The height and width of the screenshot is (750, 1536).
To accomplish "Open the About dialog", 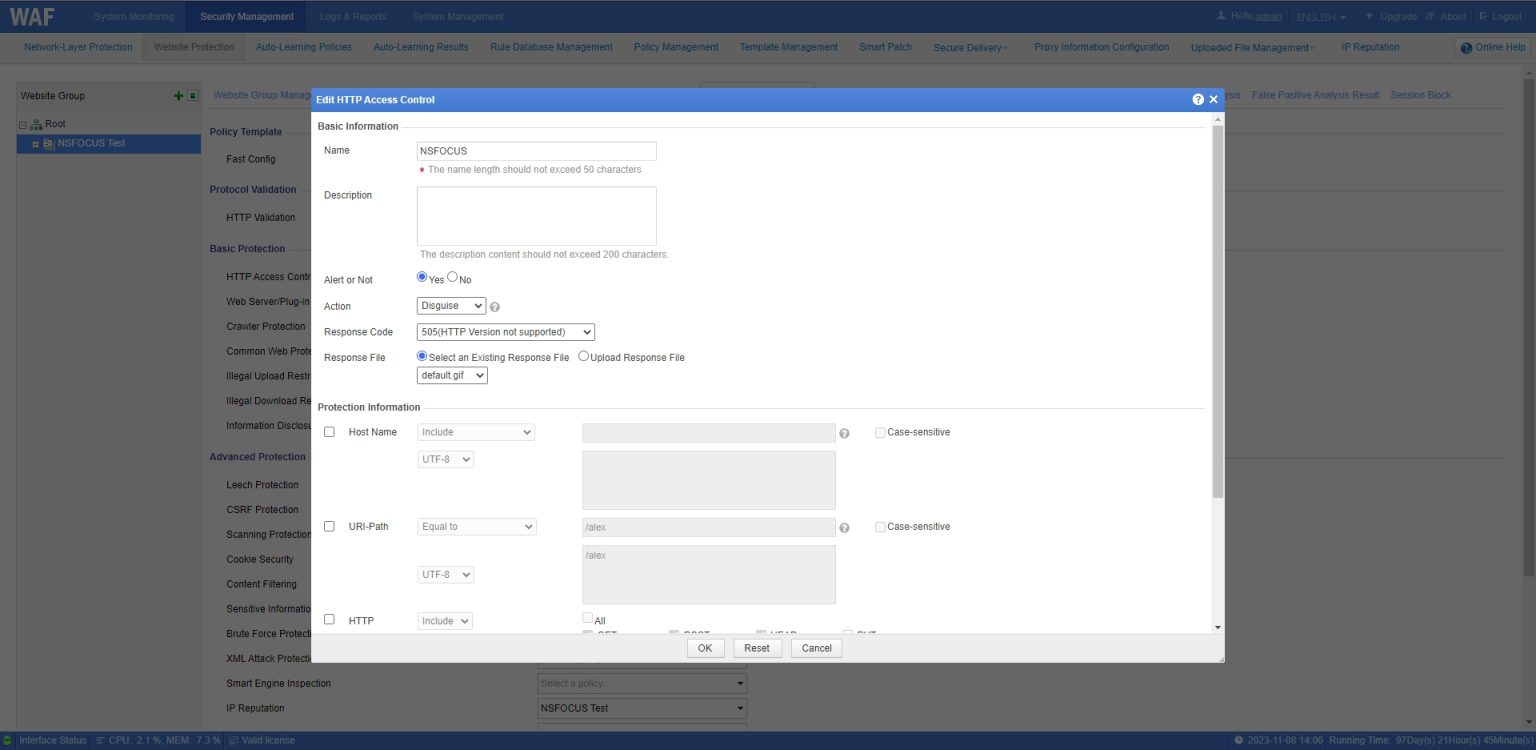I will (1453, 15).
